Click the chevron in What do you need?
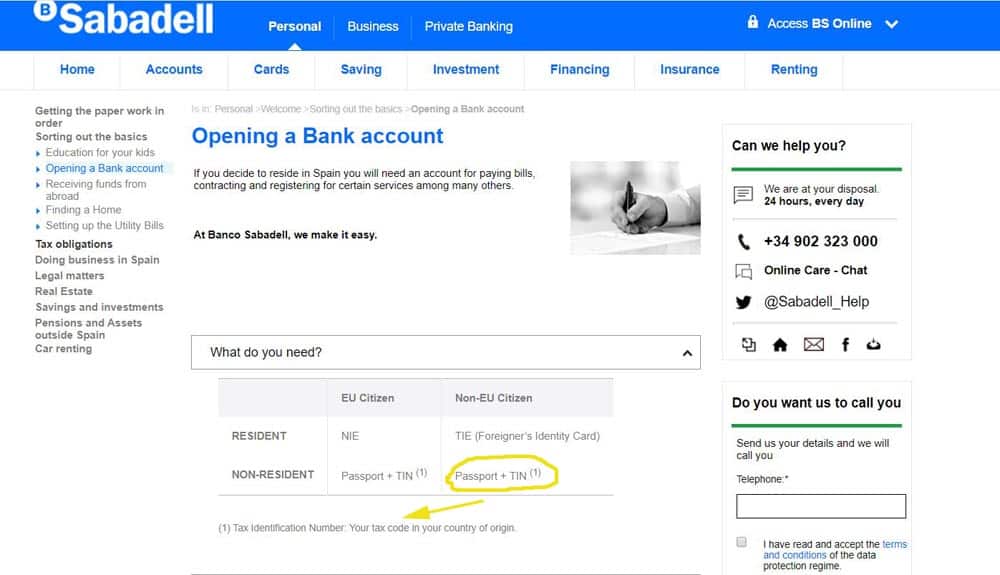Image resolution: width=1000 pixels, height=575 pixels. click(687, 353)
